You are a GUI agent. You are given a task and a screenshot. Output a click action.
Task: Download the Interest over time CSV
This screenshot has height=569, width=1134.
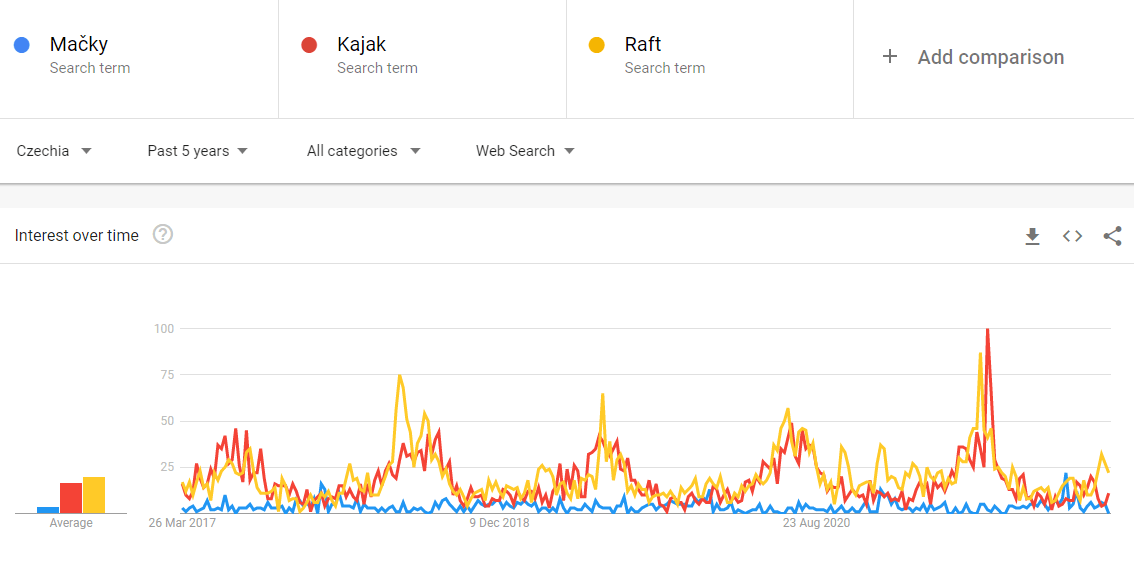(1032, 236)
